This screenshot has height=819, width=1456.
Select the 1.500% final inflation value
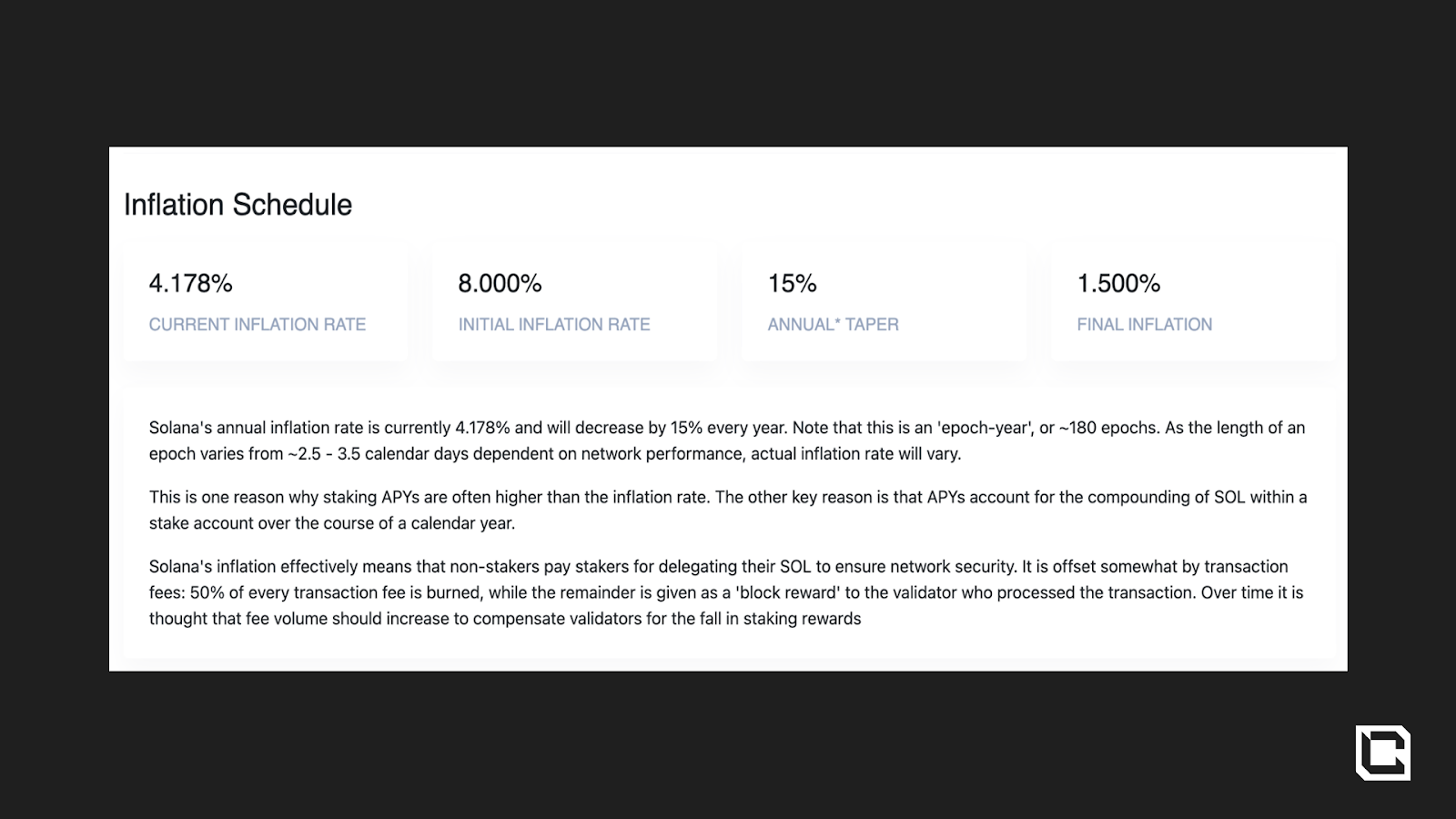click(x=1118, y=284)
